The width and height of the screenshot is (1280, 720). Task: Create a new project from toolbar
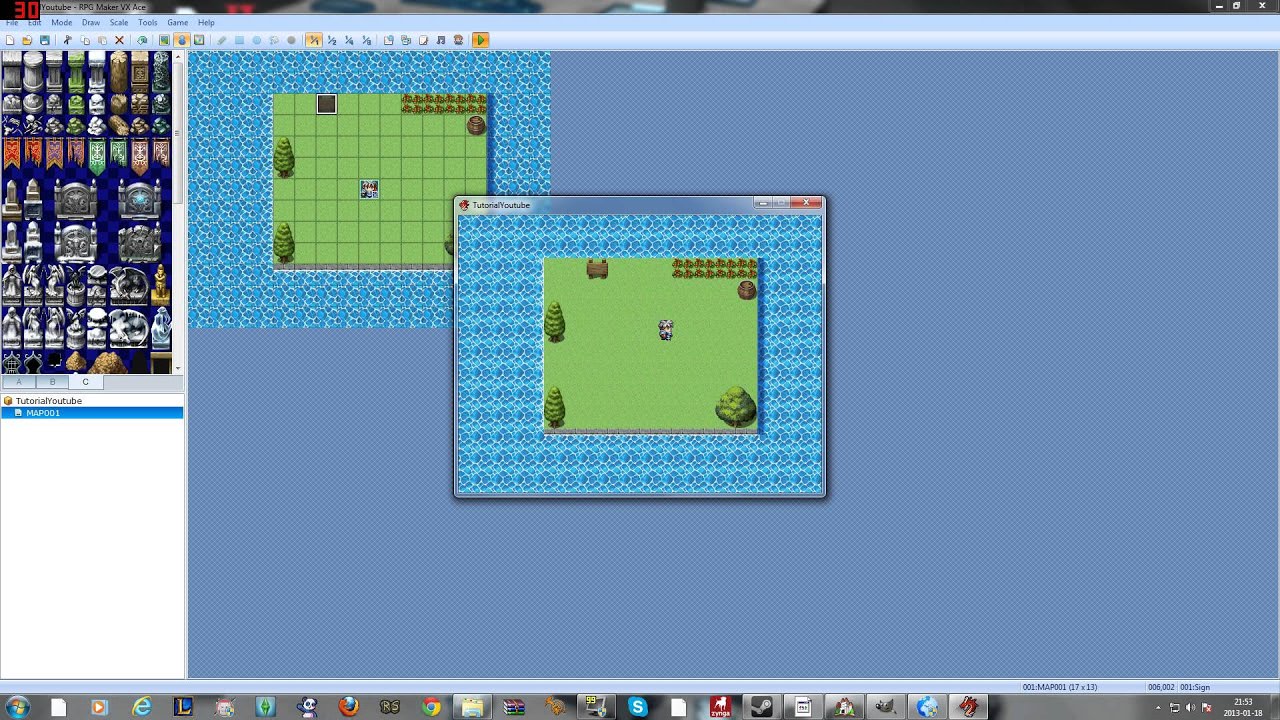9,40
